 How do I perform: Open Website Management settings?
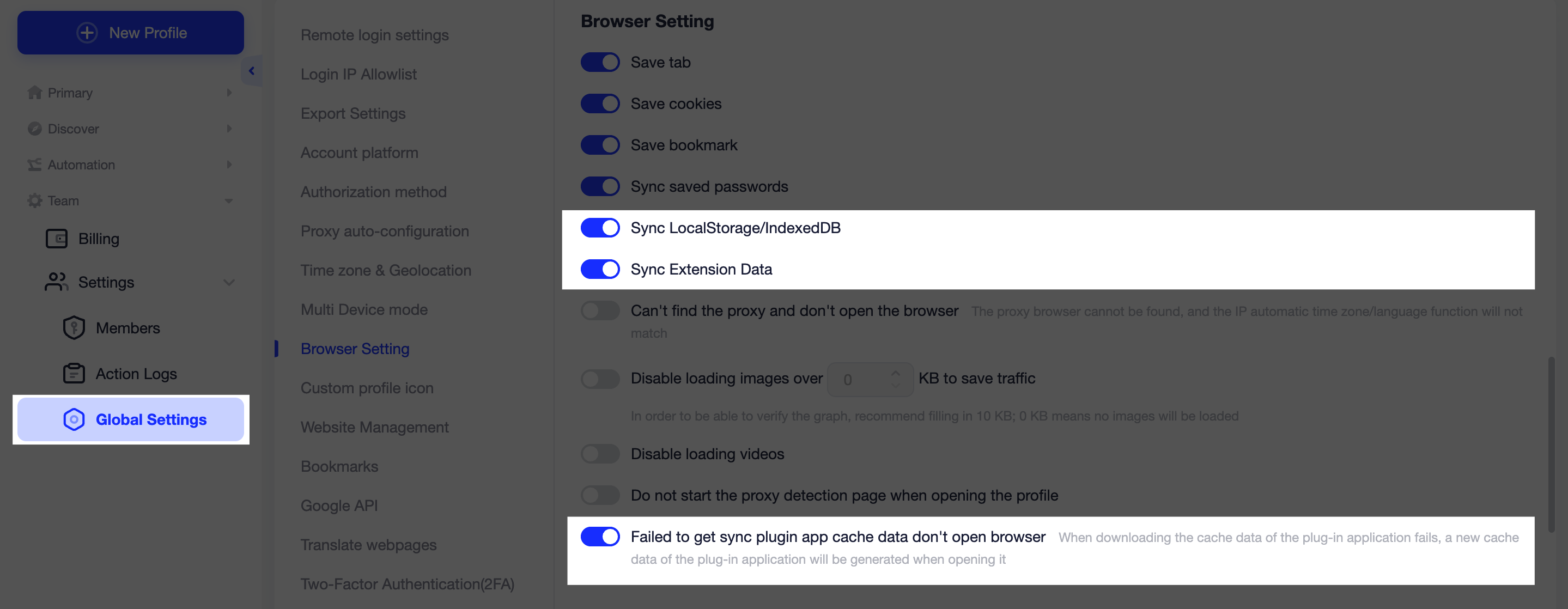click(374, 427)
